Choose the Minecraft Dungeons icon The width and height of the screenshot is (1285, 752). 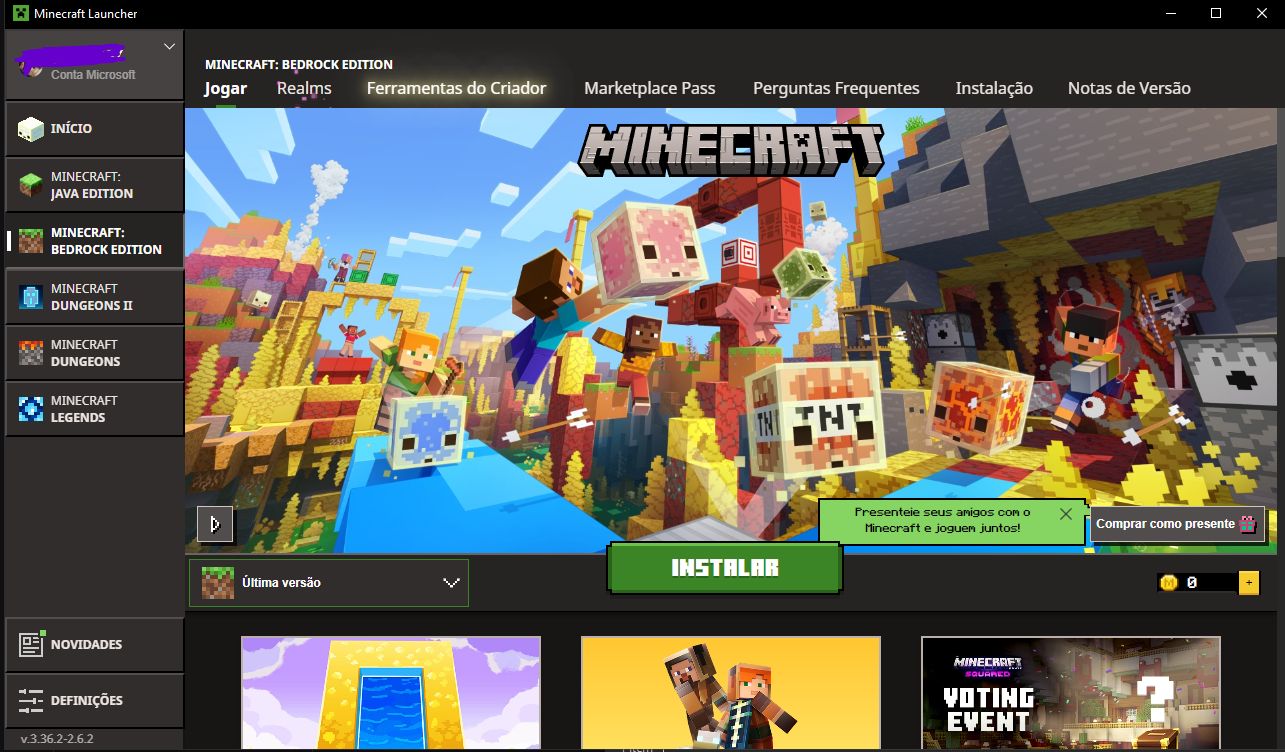coord(32,353)
